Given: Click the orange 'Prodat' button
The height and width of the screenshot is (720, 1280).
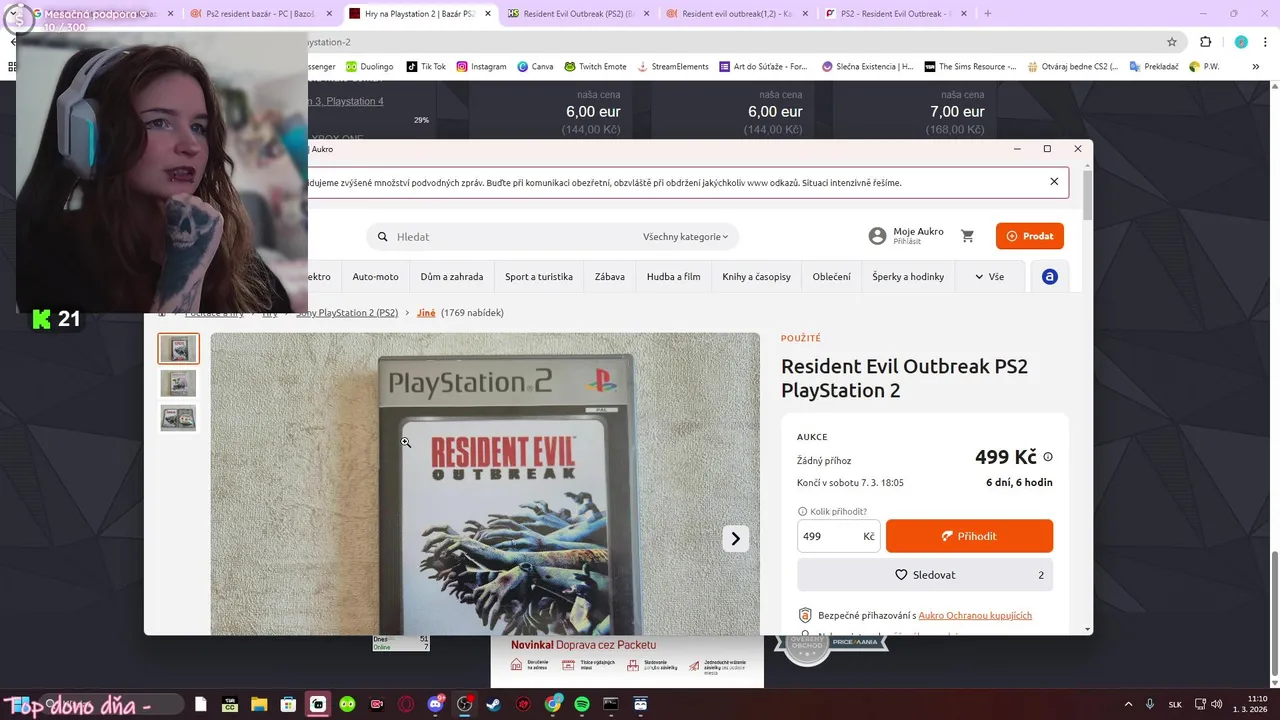Looking at the screenshot, I should pos(1030,236).
